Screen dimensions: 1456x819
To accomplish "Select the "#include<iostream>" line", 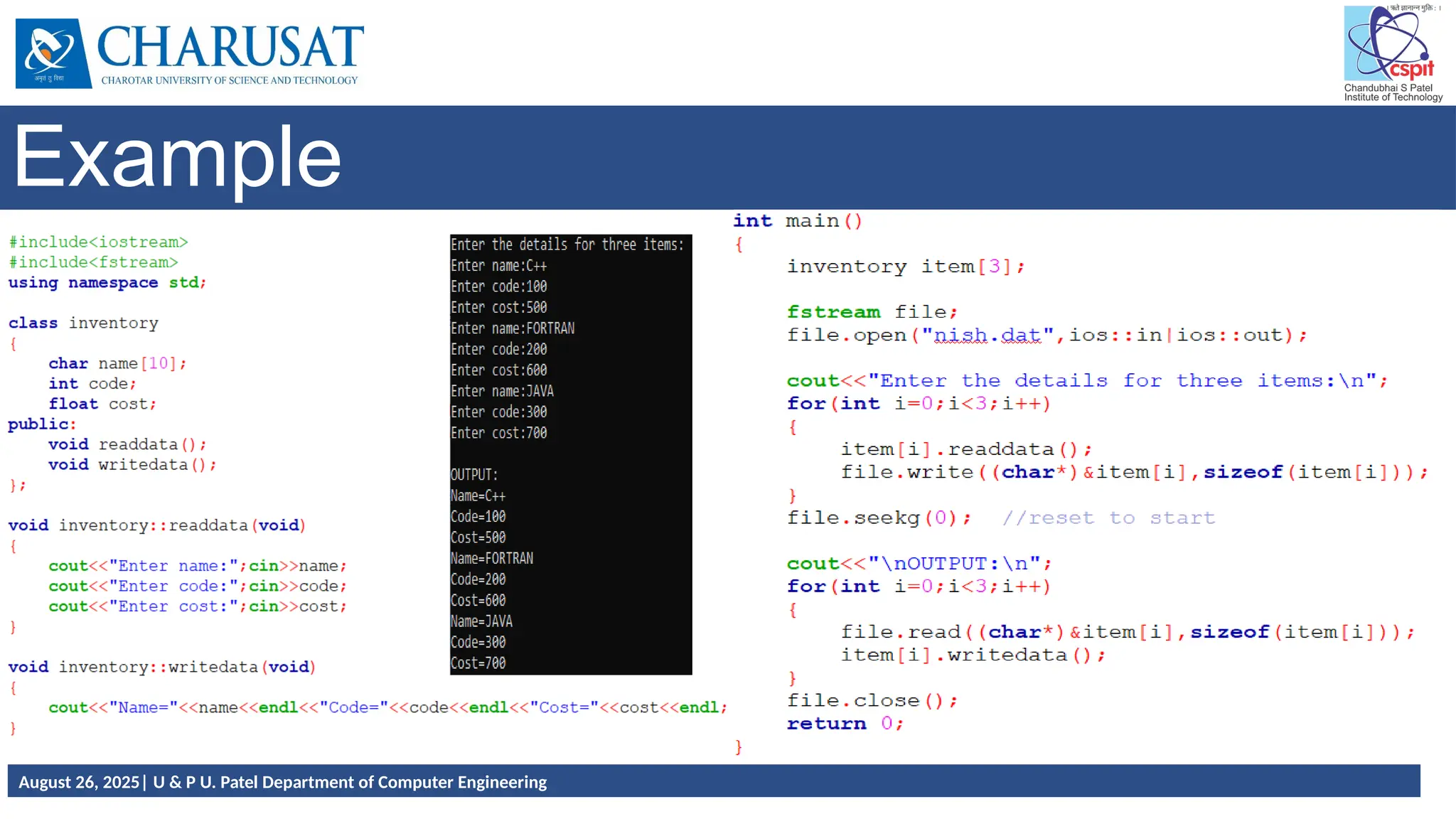I will point(98,242).
